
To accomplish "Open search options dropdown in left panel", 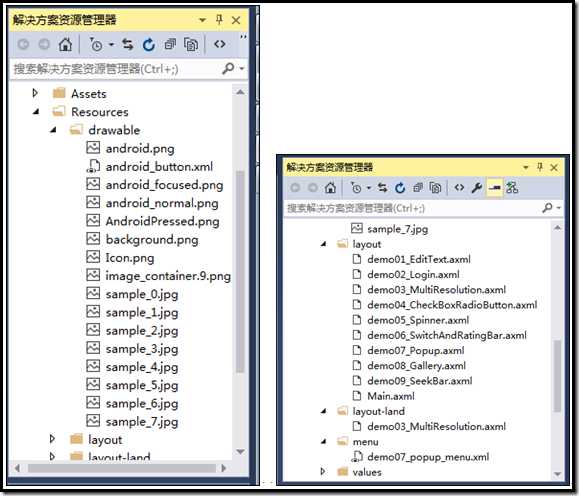I will pos(242,68).
